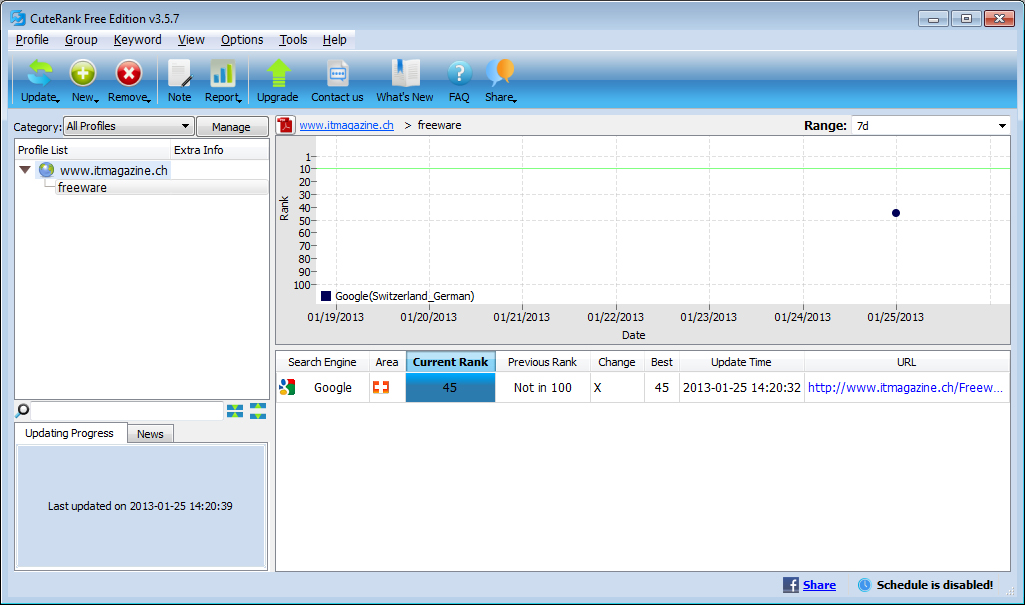This screenshot has width=1025, height=605.
Task: Click the schedule clock icon in status bar
Action: [x=864, y=585]
